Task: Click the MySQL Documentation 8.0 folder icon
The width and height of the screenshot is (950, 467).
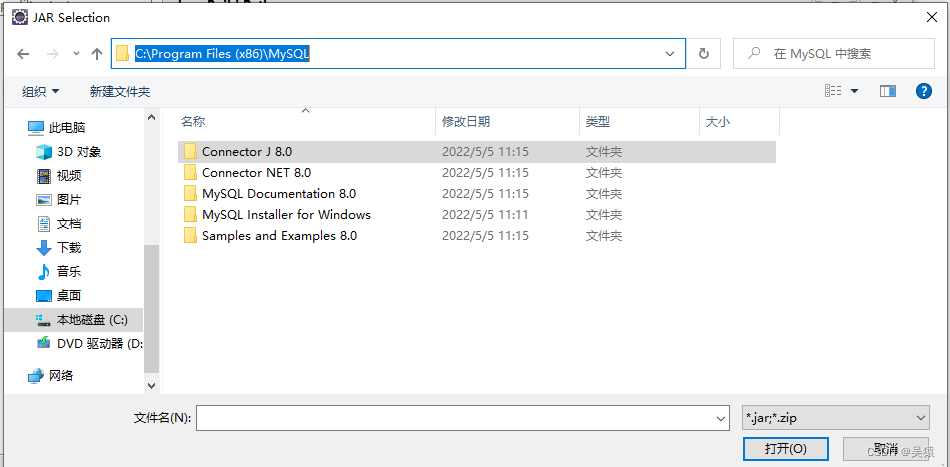Action: (x=190, y=194)
